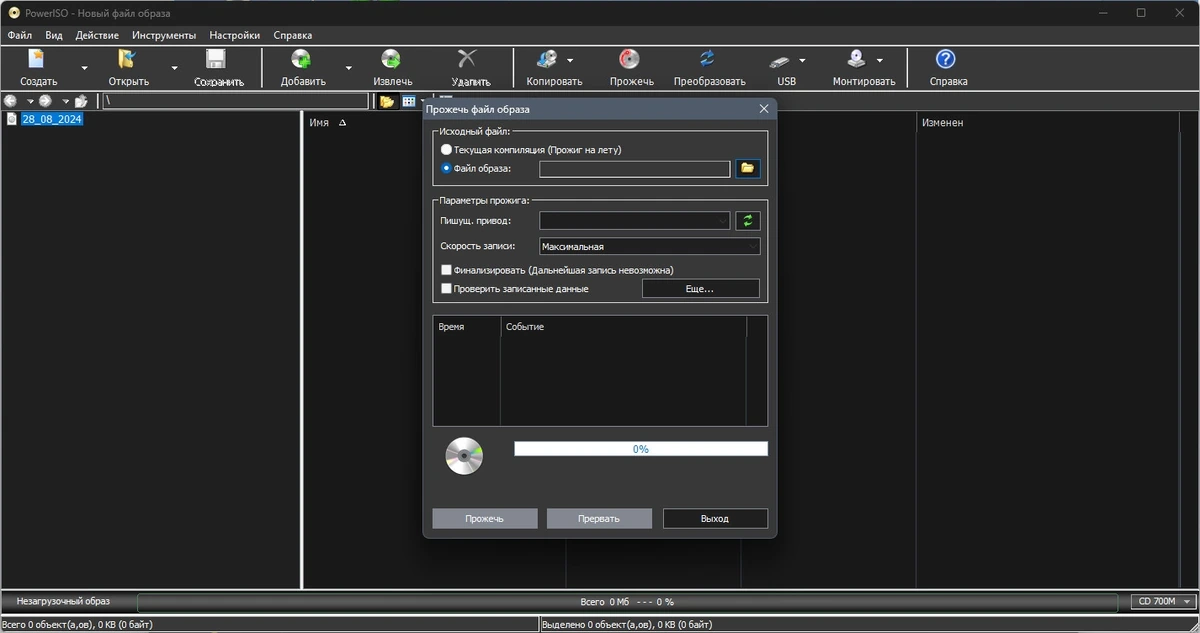Enable Проверить записанные данные checkbox
The height and width of the screenshot is (633, 1200).
[446, 289]
